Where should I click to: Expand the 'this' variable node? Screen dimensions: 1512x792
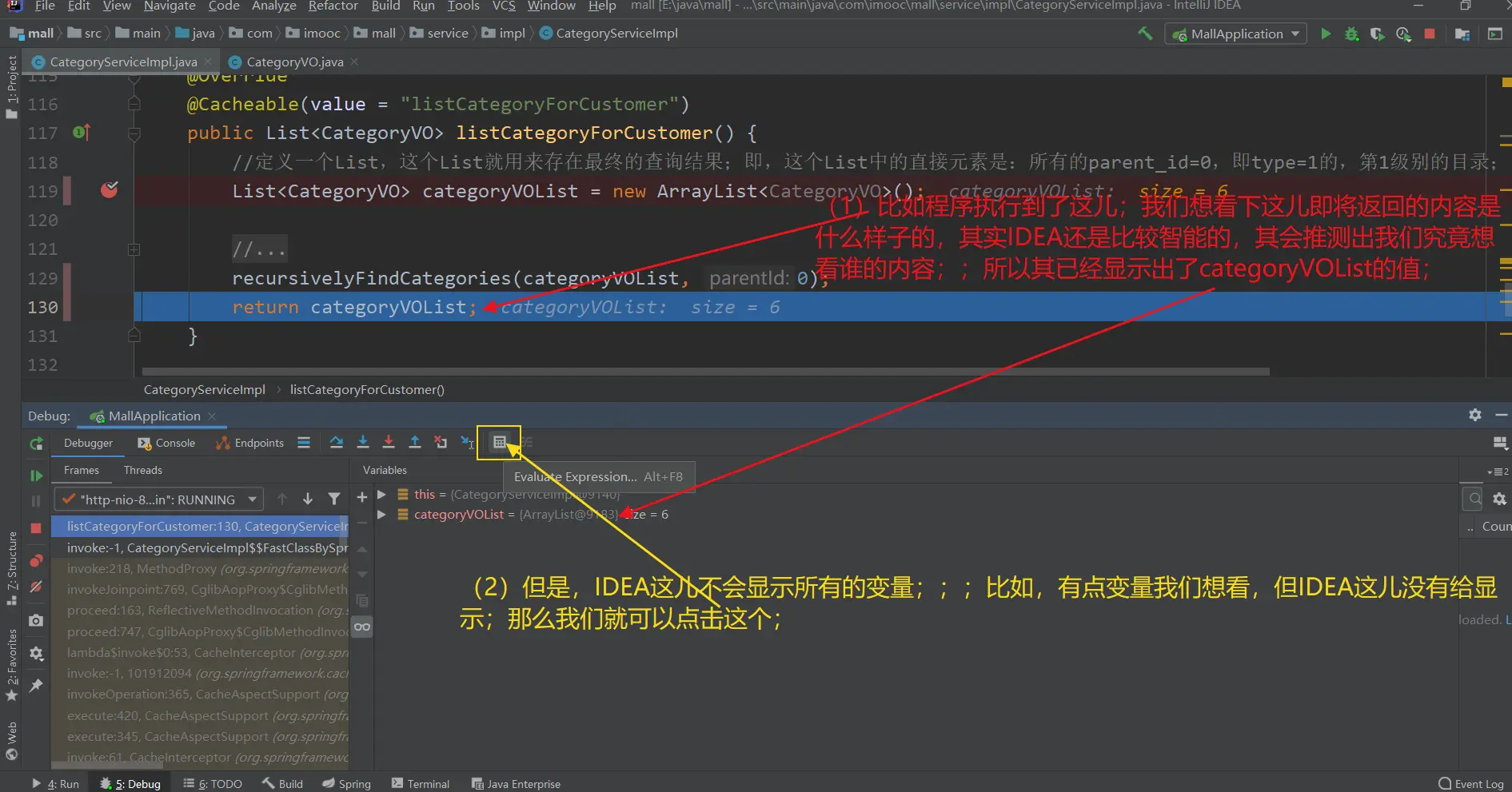(x=382, y=495)
